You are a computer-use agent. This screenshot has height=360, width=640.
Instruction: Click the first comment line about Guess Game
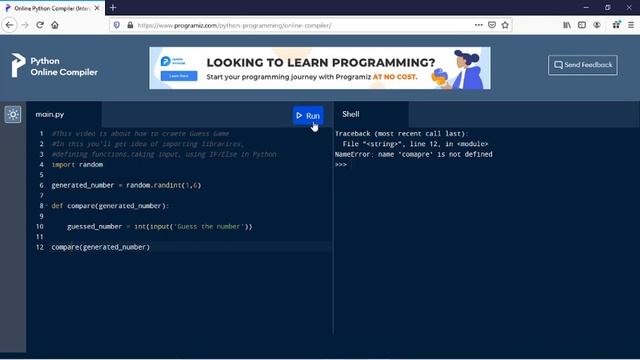pos(140,133)
